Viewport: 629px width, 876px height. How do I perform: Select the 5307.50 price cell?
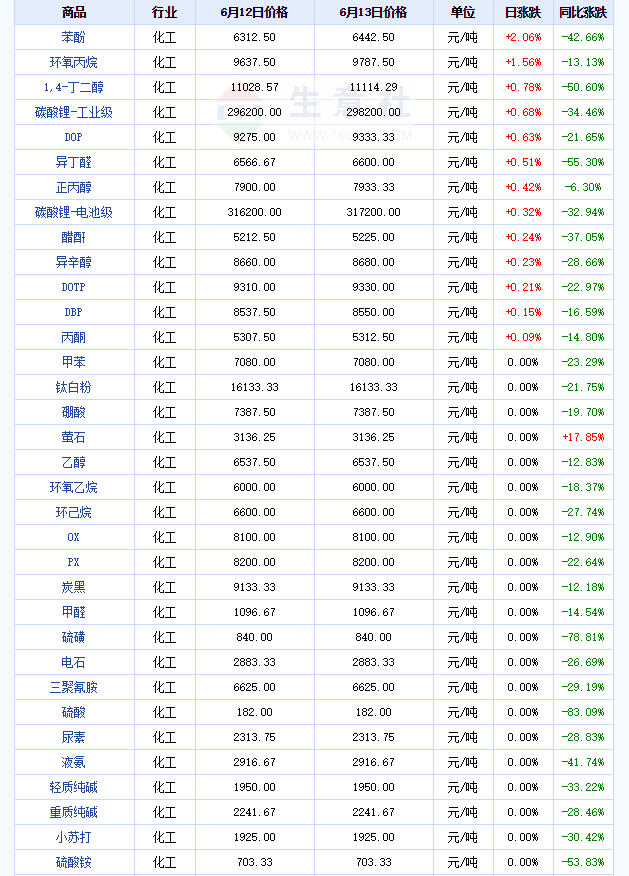click(254, 337)
